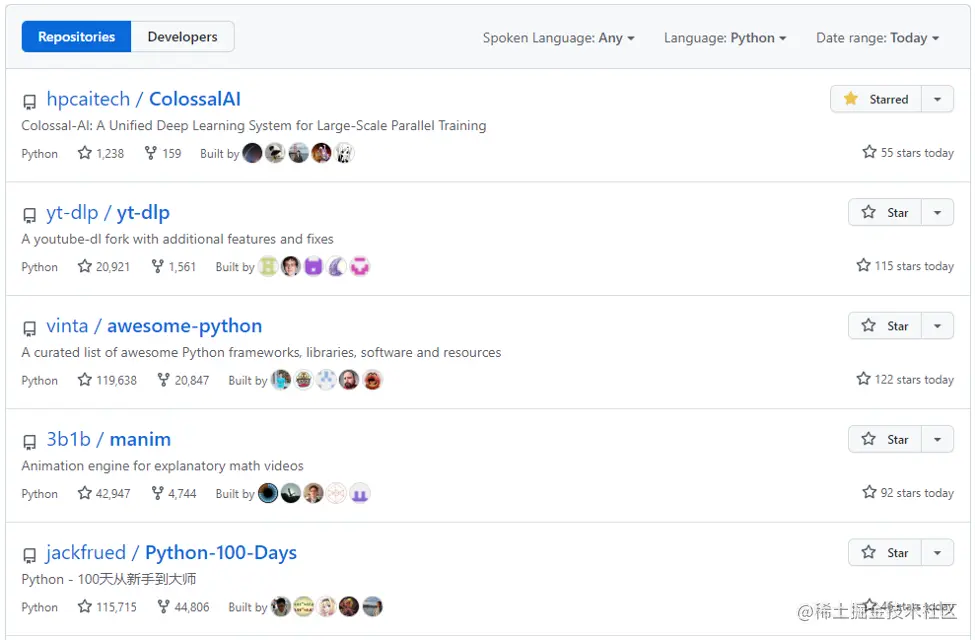
Task: Click Python-100-Days stargazers count 115,715
Action: (107, 607)
